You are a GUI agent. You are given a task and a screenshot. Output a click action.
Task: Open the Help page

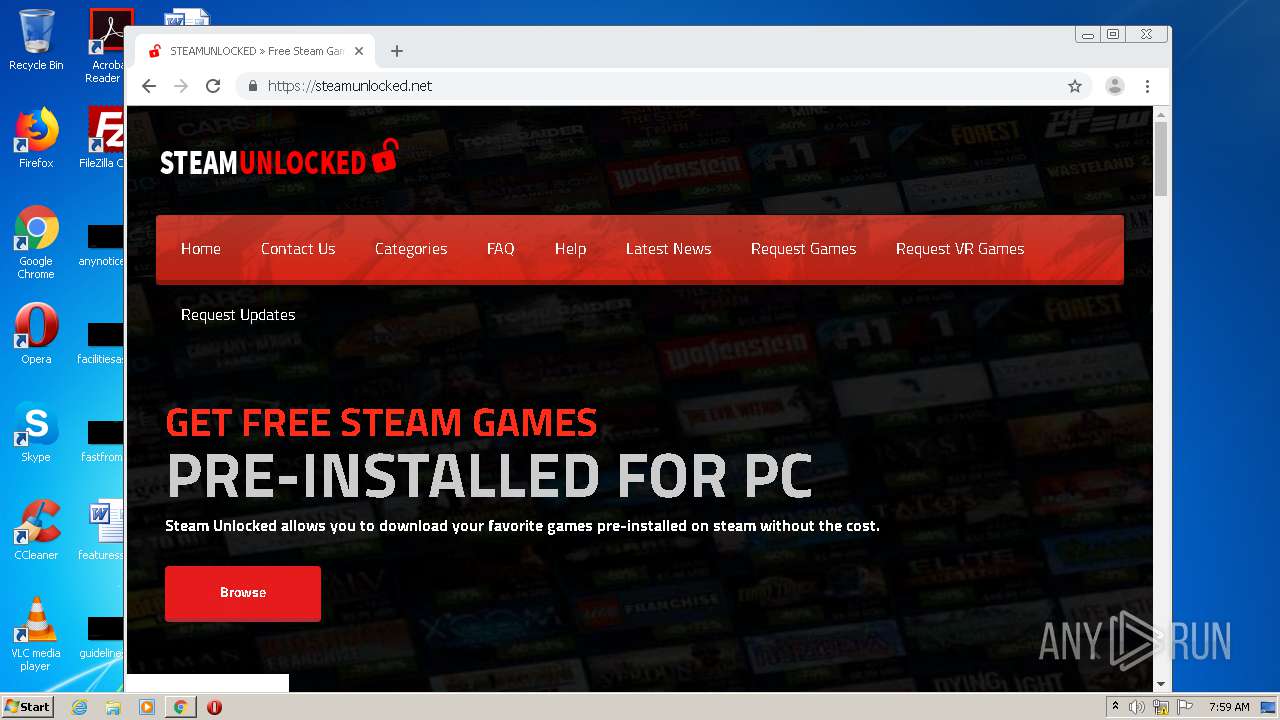point(571,249)
